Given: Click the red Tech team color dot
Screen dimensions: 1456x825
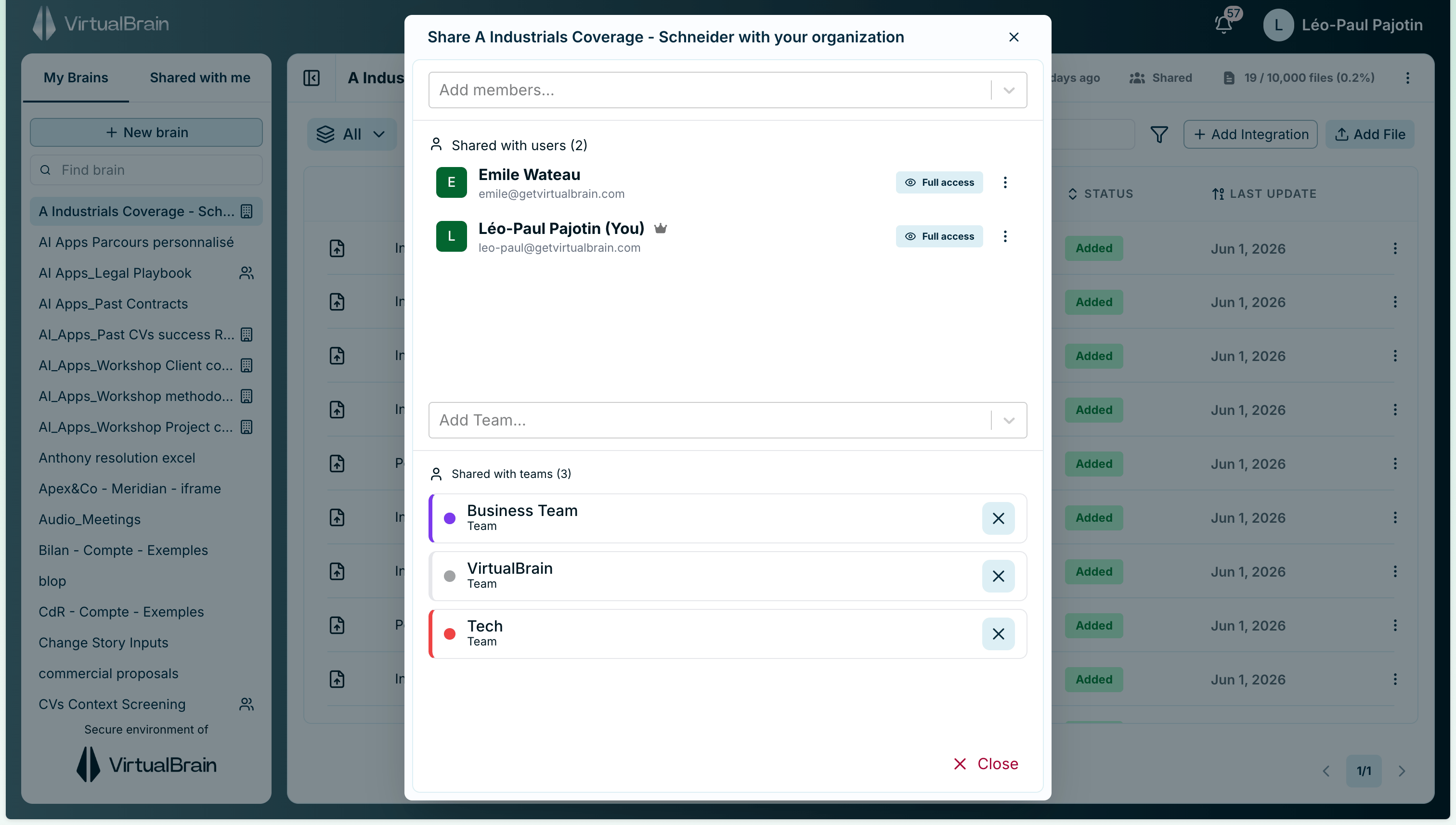Looking at the screenshot, I should (x=449, y=633).
